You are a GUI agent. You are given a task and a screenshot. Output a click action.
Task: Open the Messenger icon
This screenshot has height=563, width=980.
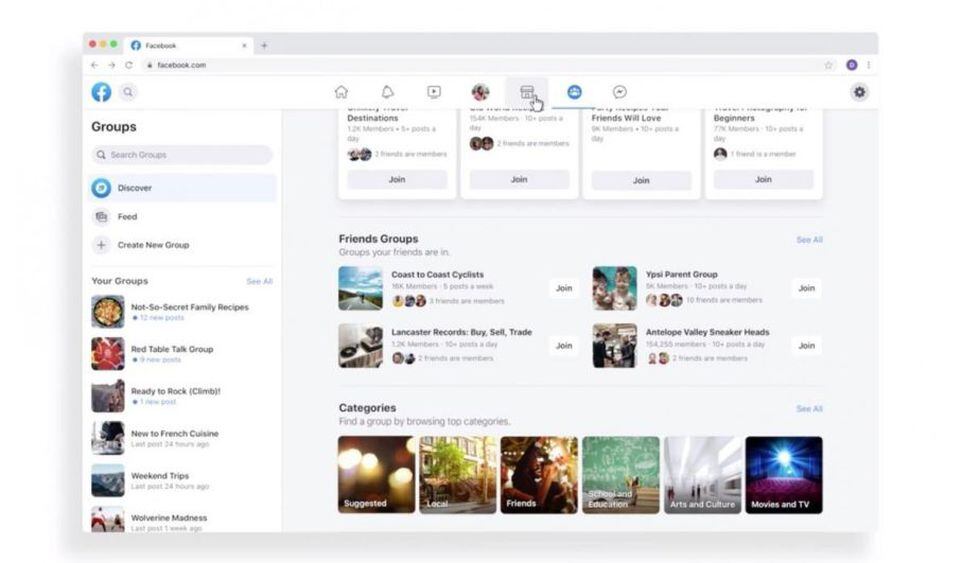(620, 92)
